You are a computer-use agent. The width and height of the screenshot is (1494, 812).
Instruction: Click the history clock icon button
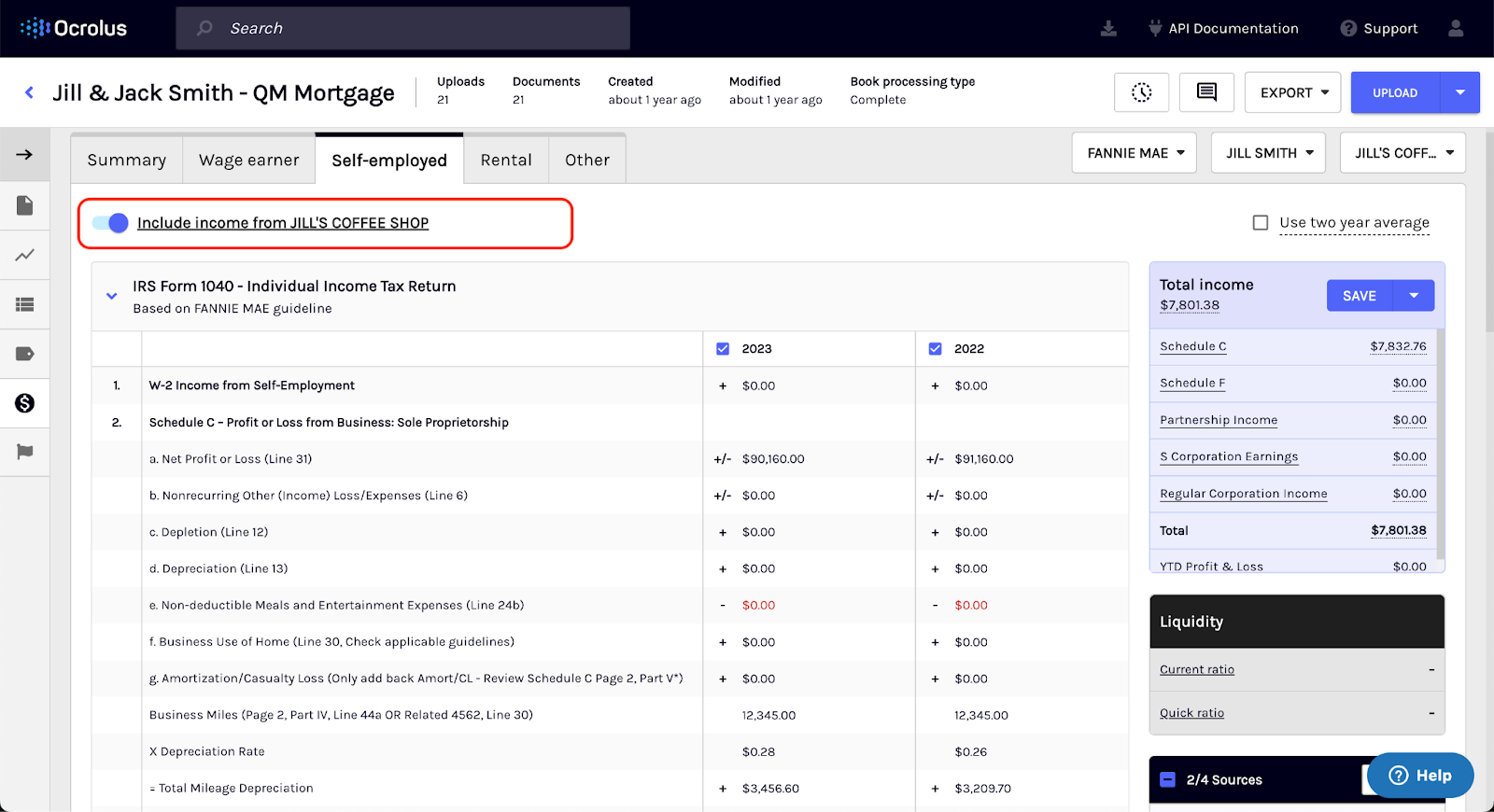click(x=1141, y=92)
